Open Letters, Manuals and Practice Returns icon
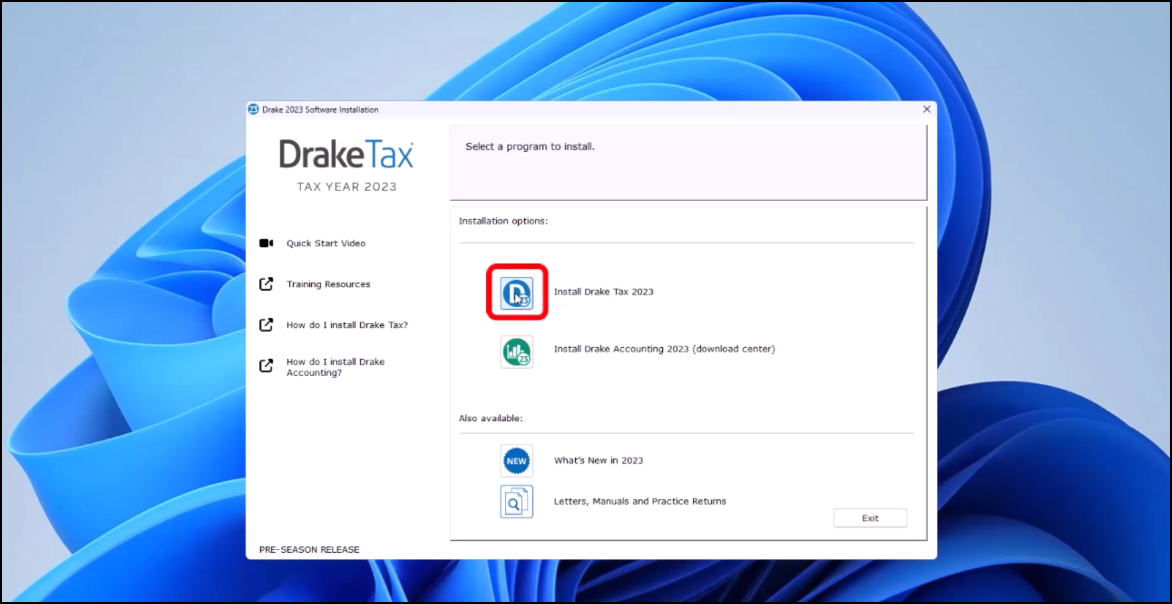Screen dimensions: 1172x604 click(x=516, y=502)
